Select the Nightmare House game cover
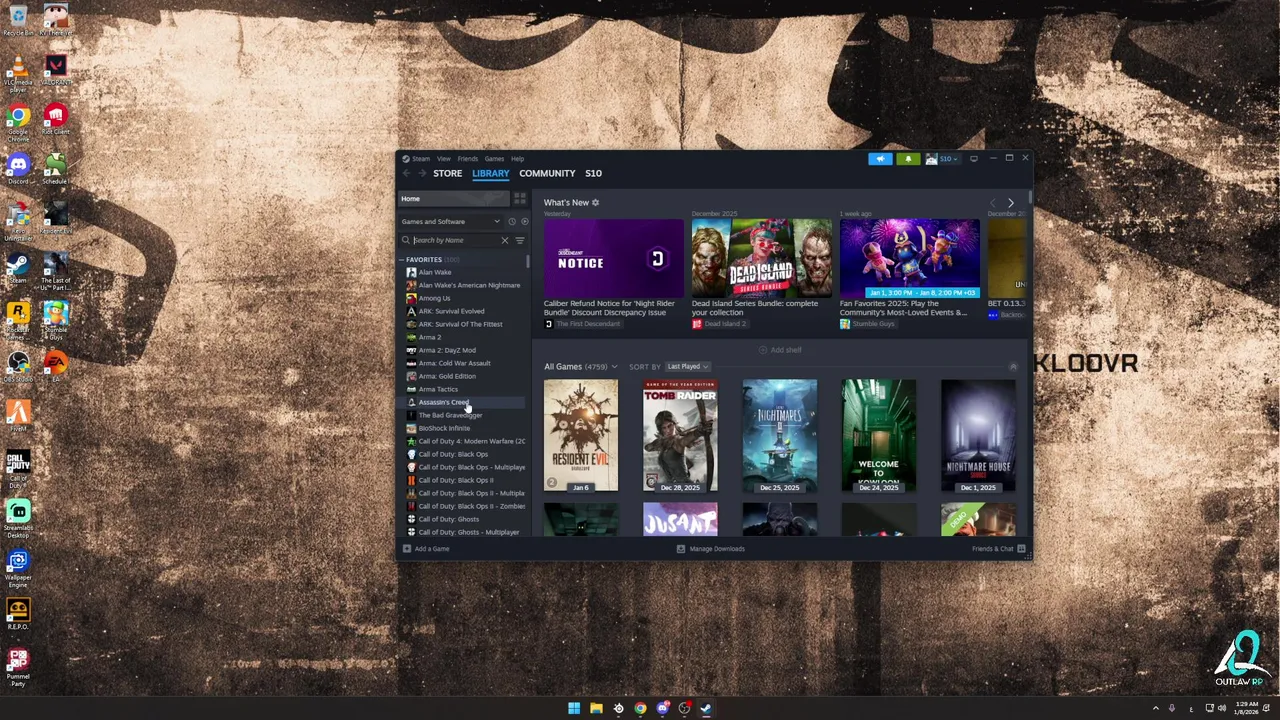Image resolution: width=1280 pixels, height=720 pixels. click(x=978, y=436)
